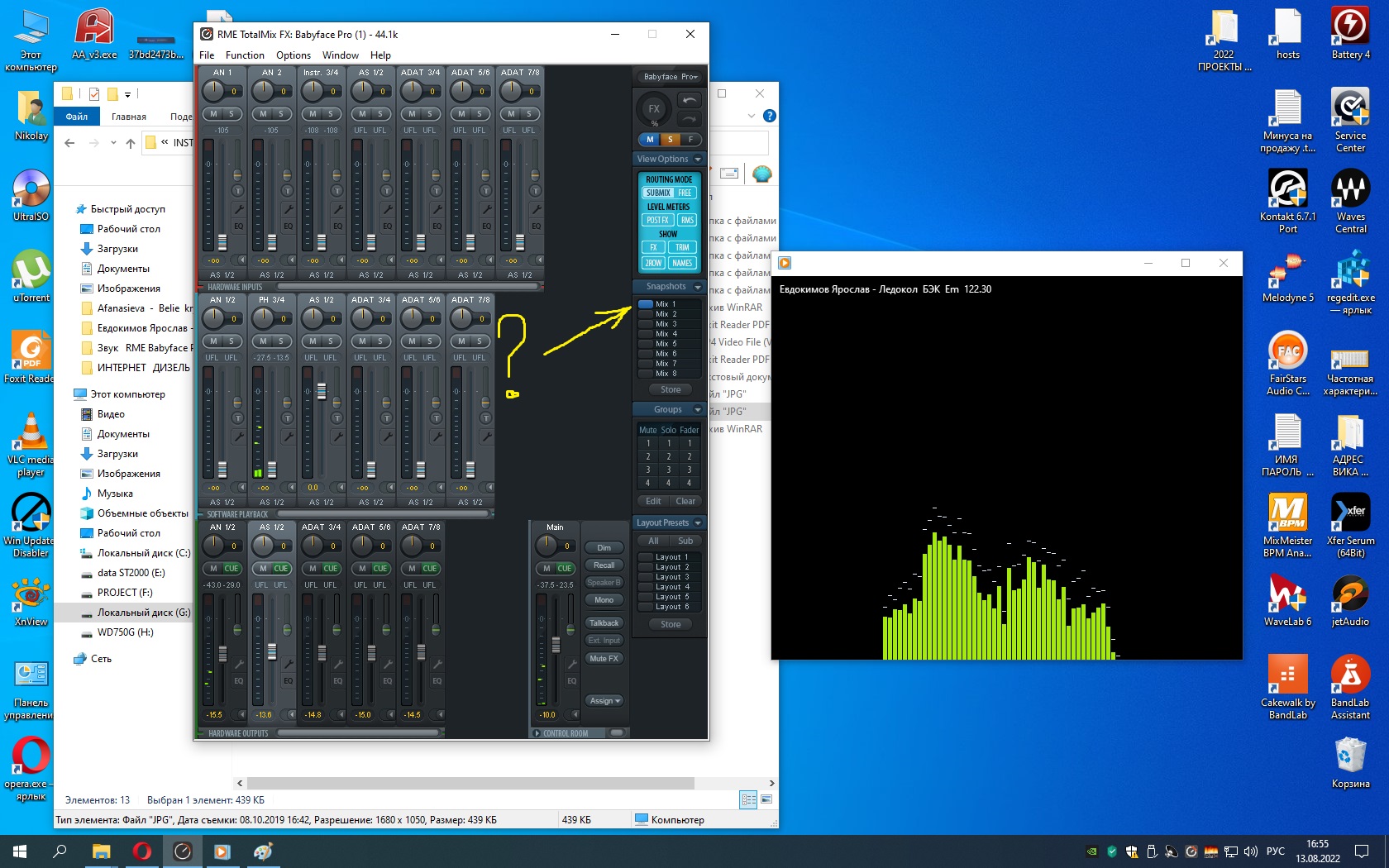Open the Babyface Pro device dropdown

coord(671,77)
